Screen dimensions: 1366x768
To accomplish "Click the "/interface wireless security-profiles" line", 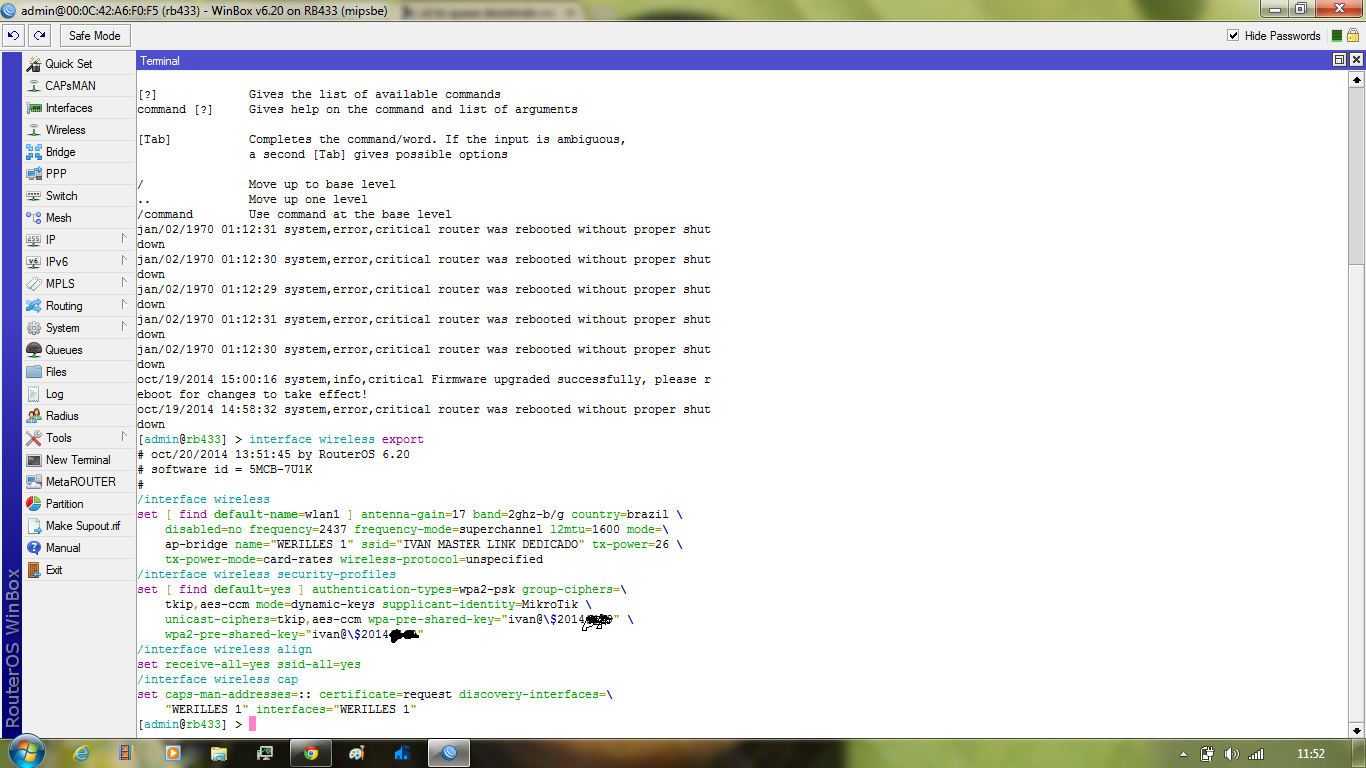I will [x=266, y=574].
